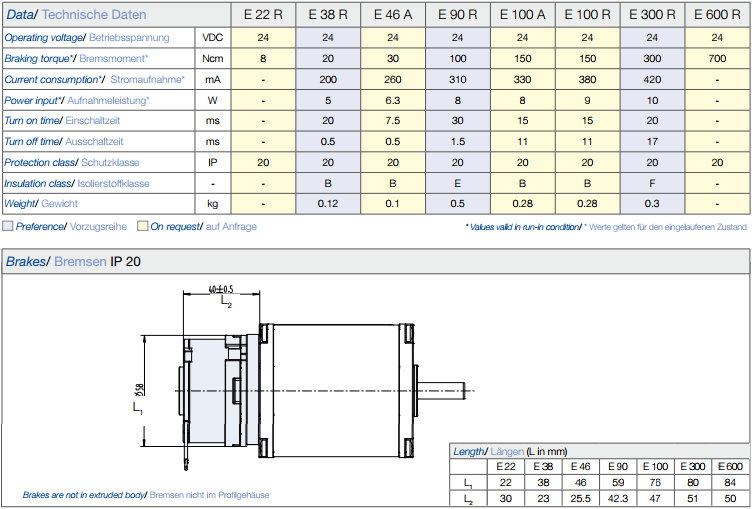Click the grey Preference legend swatch
The width and height of the screenshot is (752, 509).
pyautogui.click(x=8, y=226)
